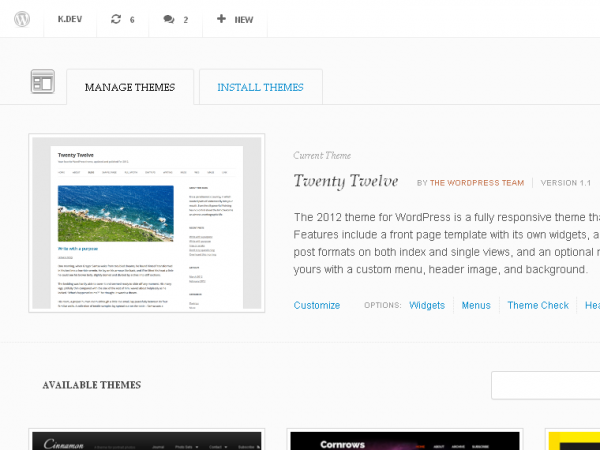The height and width of the screenshot is (450, 600).
Task: Open the Widgets options link
Action: (427, 305)
